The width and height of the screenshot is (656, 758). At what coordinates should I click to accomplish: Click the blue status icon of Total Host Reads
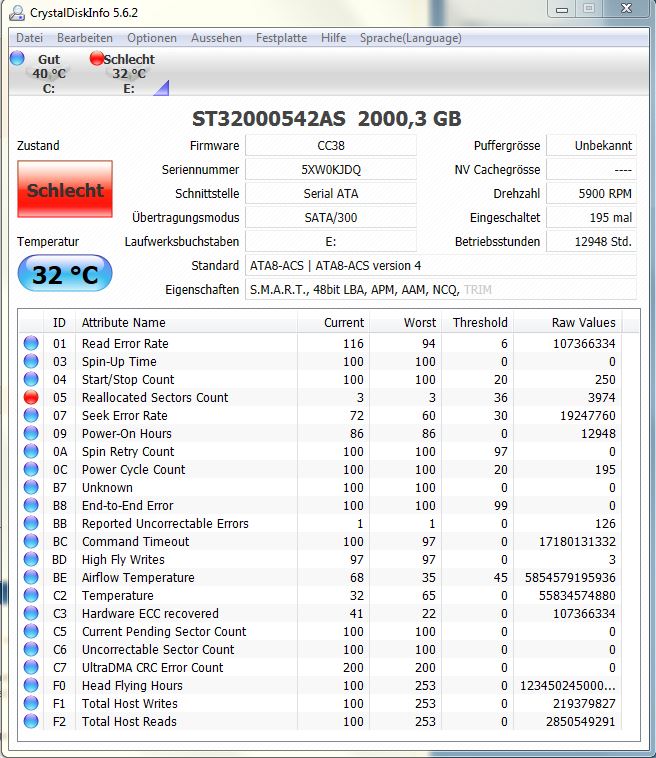coord(31,721)
